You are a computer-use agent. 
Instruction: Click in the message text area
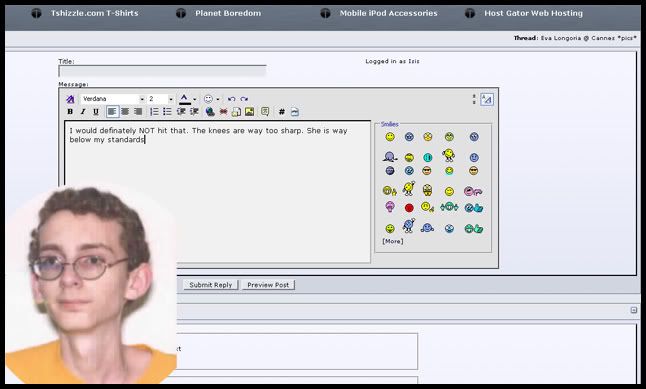tap(218, 192)
